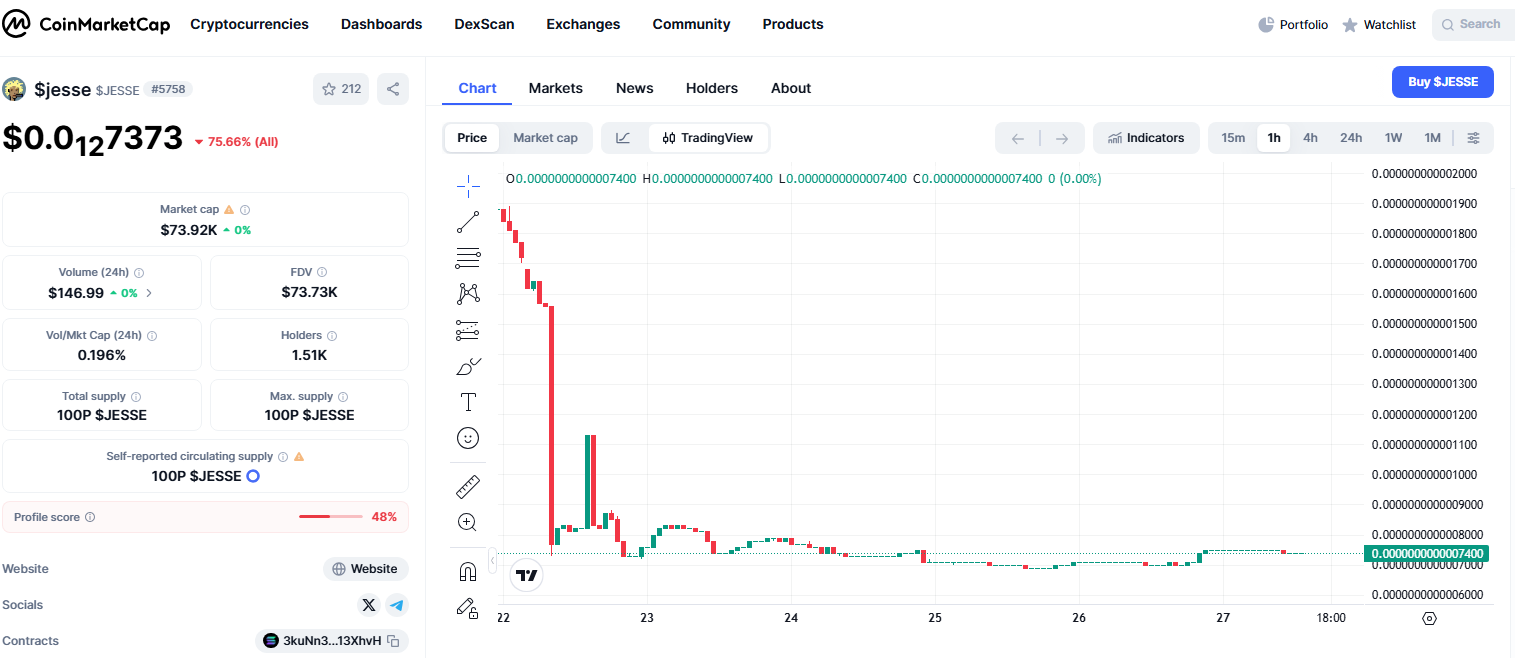Switch to the News tab
1515x658 pixels.
coord(635,88)
